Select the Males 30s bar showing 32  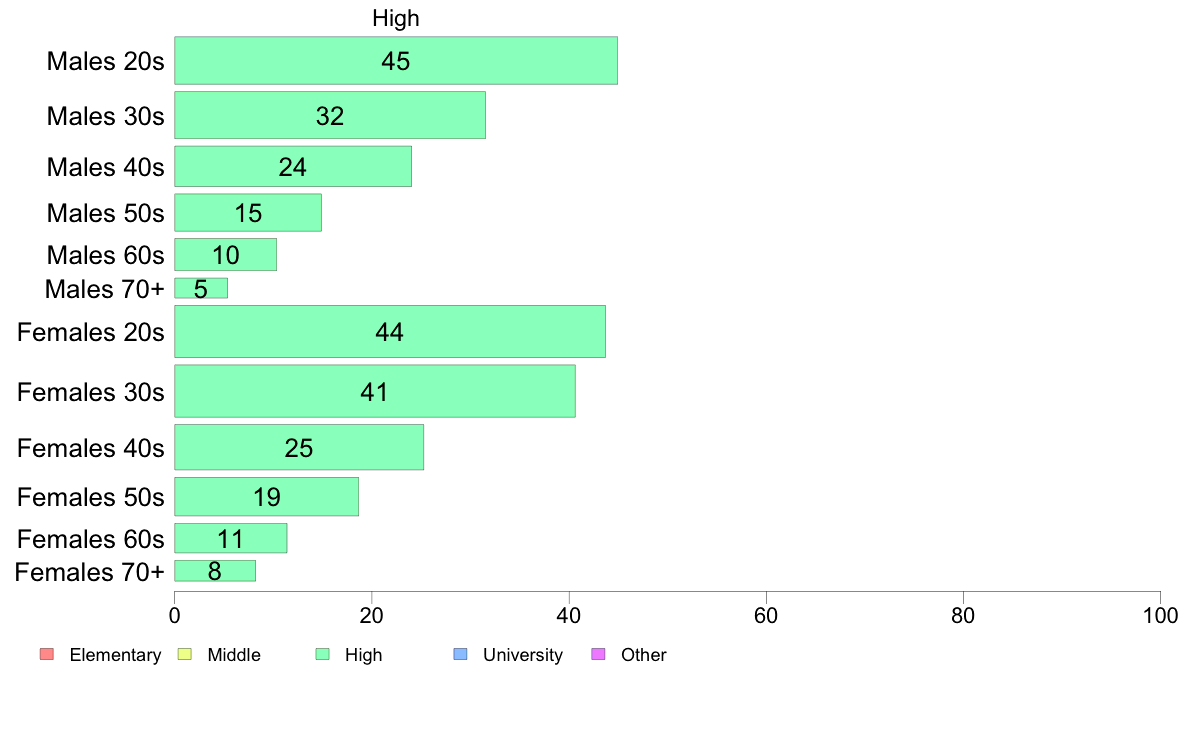tap(330, 115)
